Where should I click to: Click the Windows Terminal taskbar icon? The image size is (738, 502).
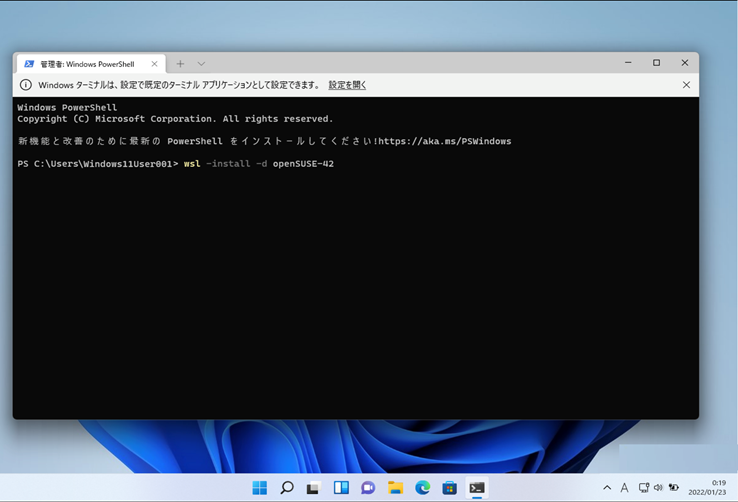477,488
